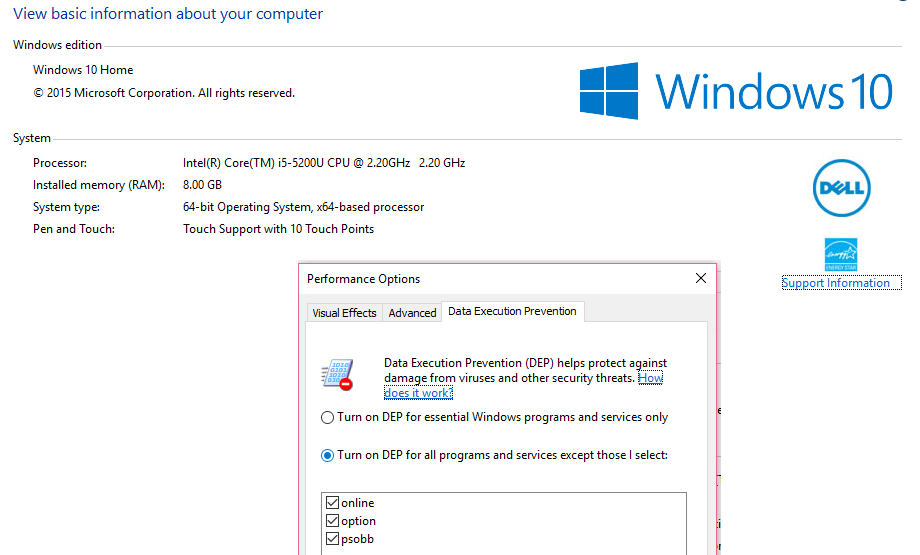Click the '© 2015 Microsoft Corporation' copyright text
This screenshot has width=920, height=555.
click(164, 93)
